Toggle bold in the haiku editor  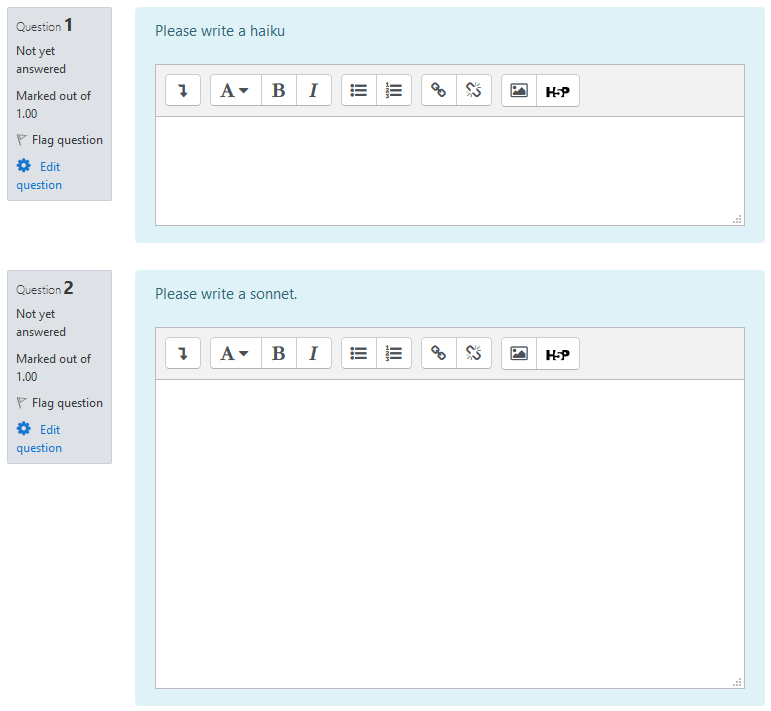279,90
